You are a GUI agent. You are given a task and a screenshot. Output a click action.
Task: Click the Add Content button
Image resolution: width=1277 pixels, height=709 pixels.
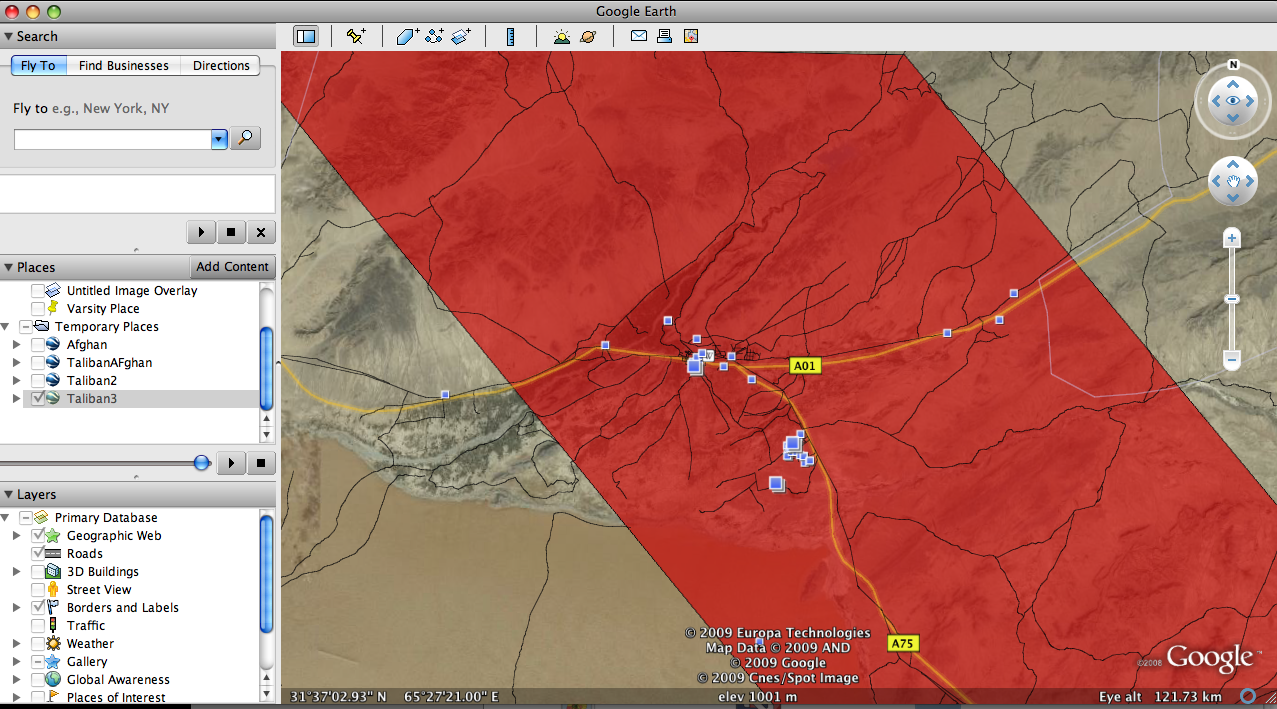(x=232, y=267)
